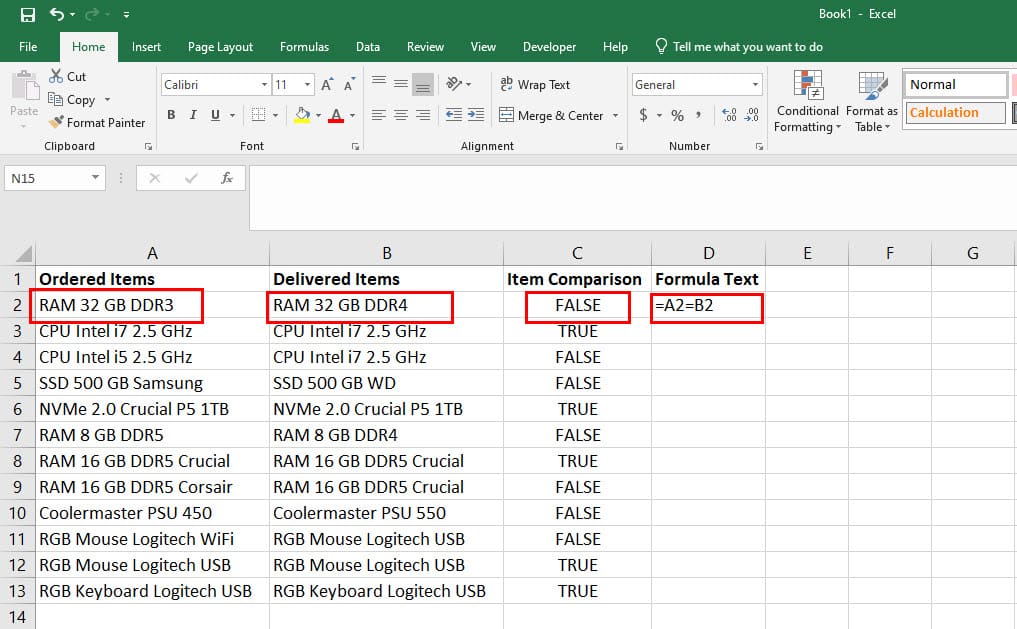Apply the Calculation cell style

955,113
